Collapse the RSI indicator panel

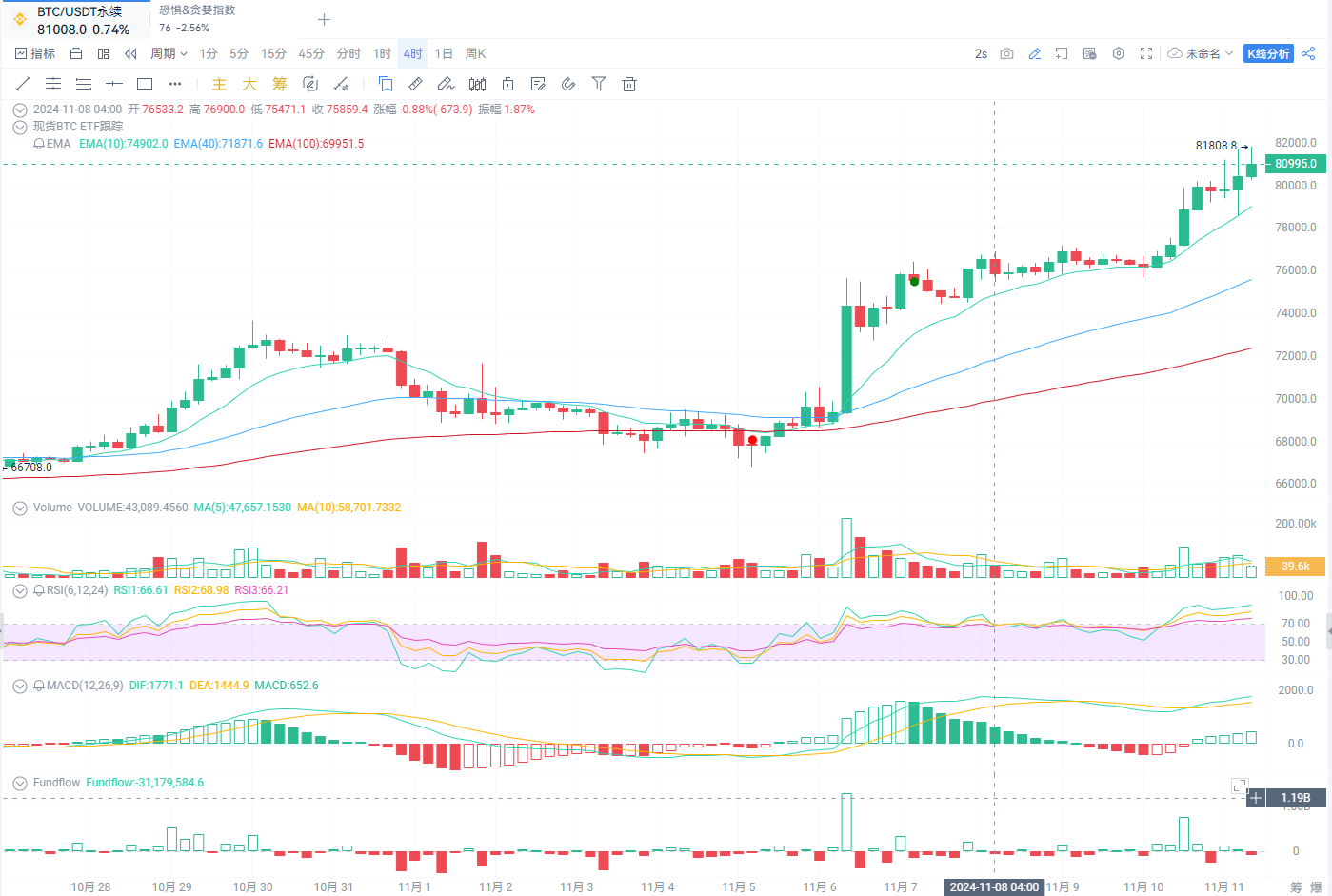[x=20, y=590]
